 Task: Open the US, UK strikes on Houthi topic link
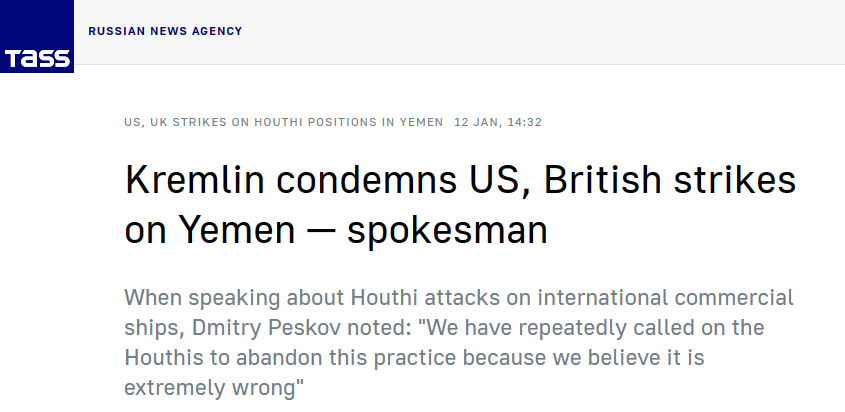[x=283, y=122]
